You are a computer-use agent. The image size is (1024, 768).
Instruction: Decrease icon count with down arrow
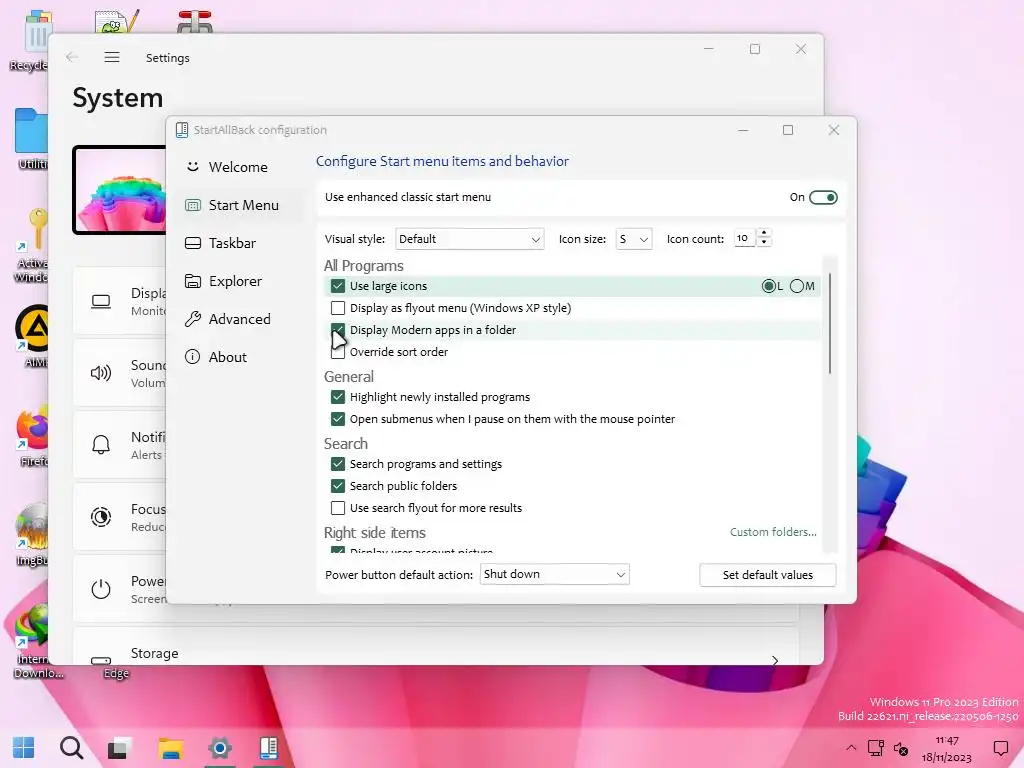[x=763, y=243]
